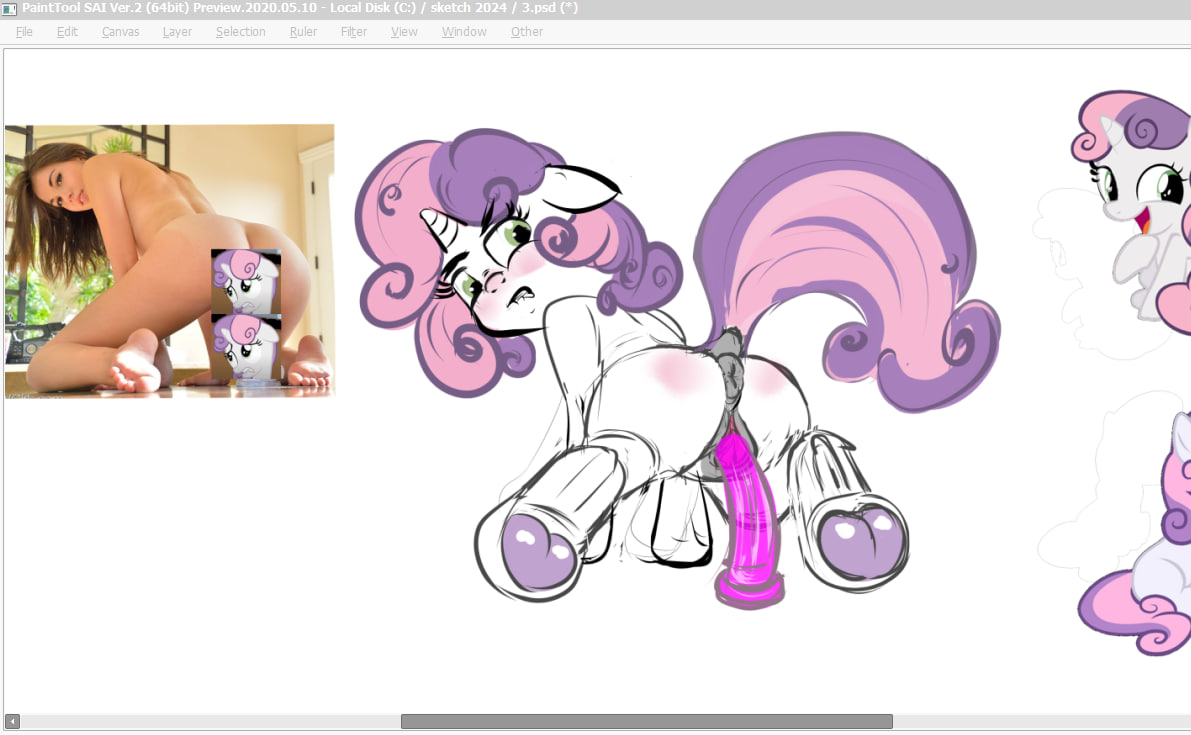Image resolution: width=1191 pixels, height=735 pixels.
Task: Open the Window menu
Action: pos(463,32)
